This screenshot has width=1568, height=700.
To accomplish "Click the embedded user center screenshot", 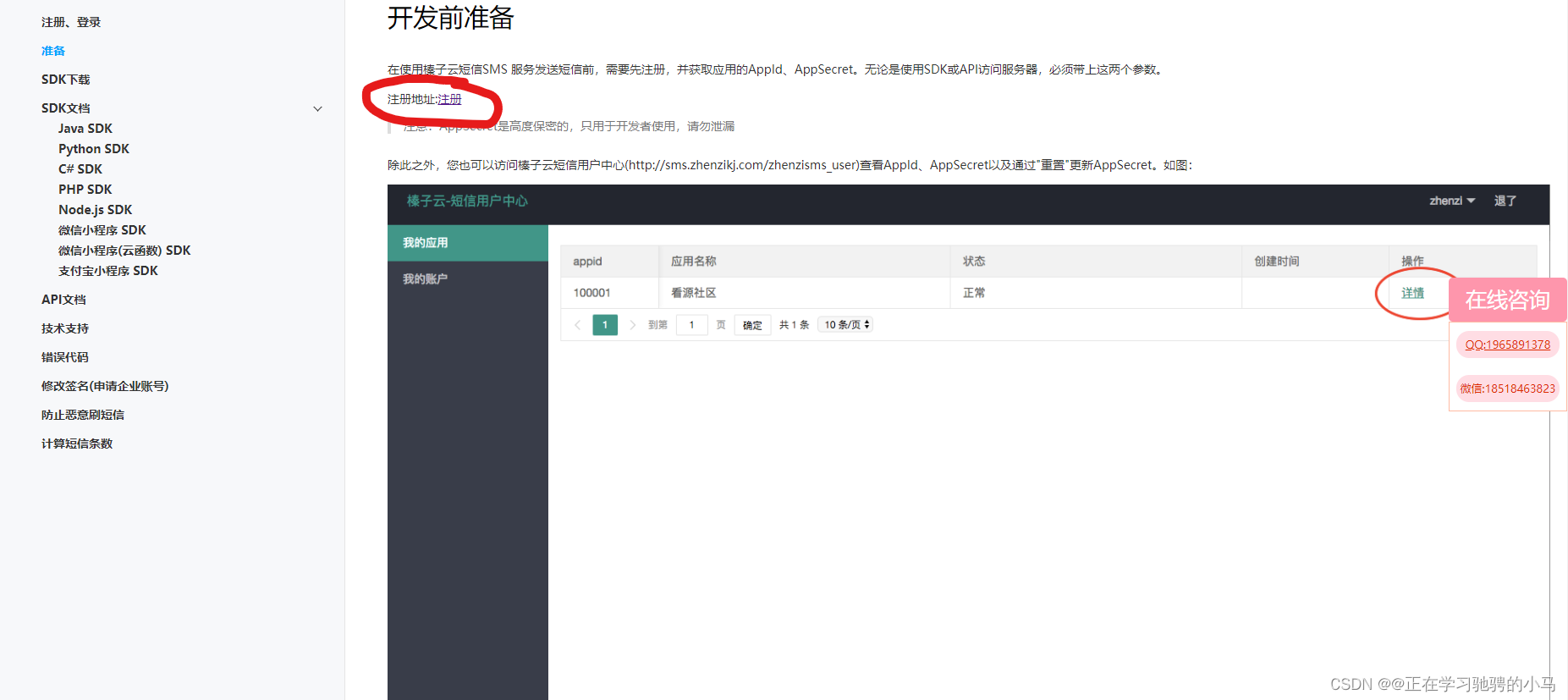I will click(968, 442).
